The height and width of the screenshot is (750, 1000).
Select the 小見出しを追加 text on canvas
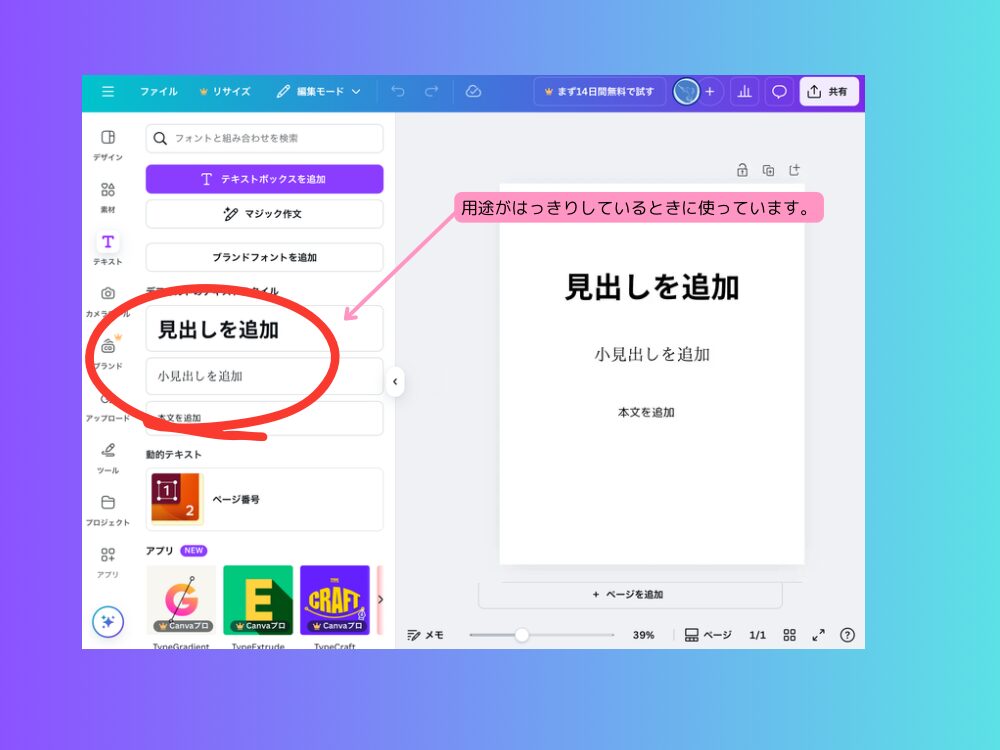pos(652,354)
